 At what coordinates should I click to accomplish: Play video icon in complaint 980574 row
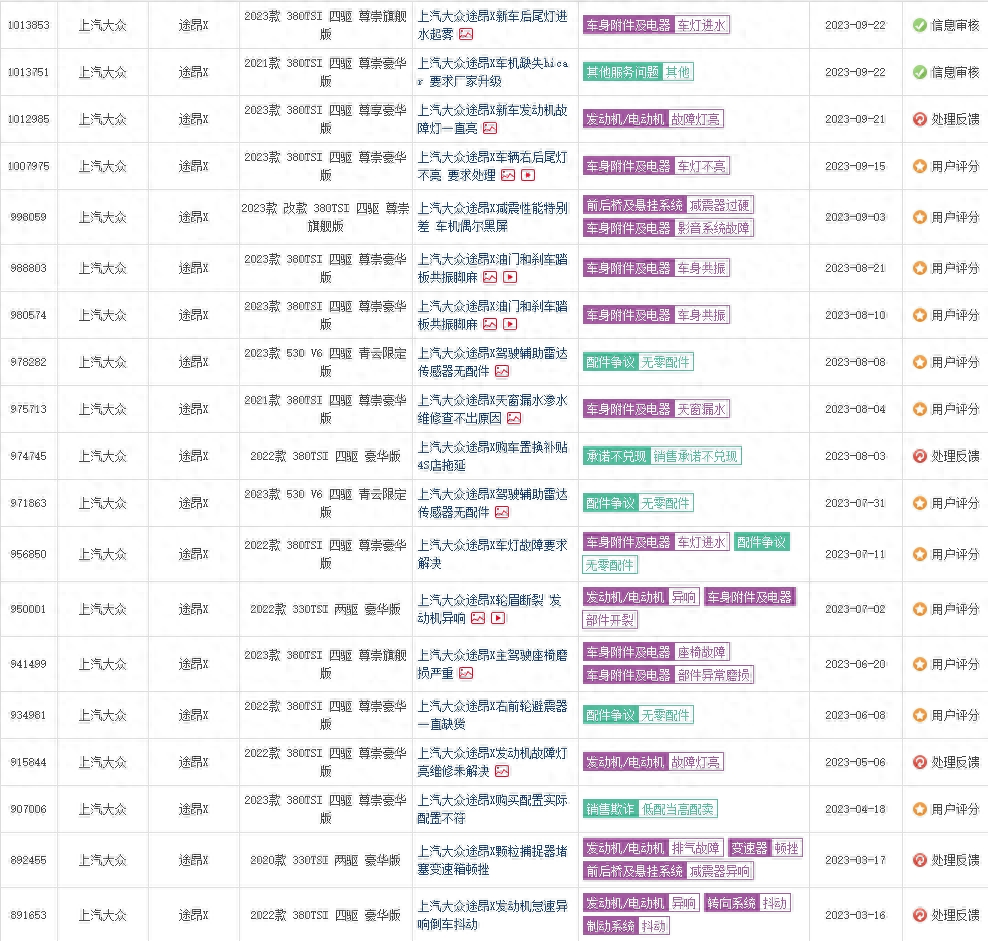pyautogui.click(x=510, y=324)
